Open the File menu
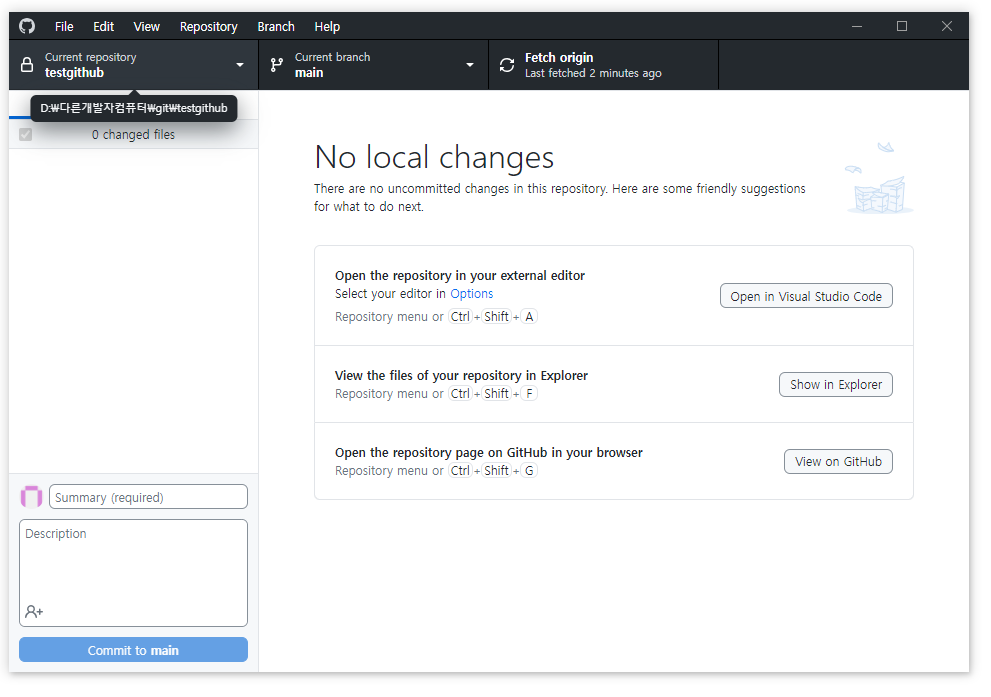Screen dimensions: 991x697 tap(64, 27)
